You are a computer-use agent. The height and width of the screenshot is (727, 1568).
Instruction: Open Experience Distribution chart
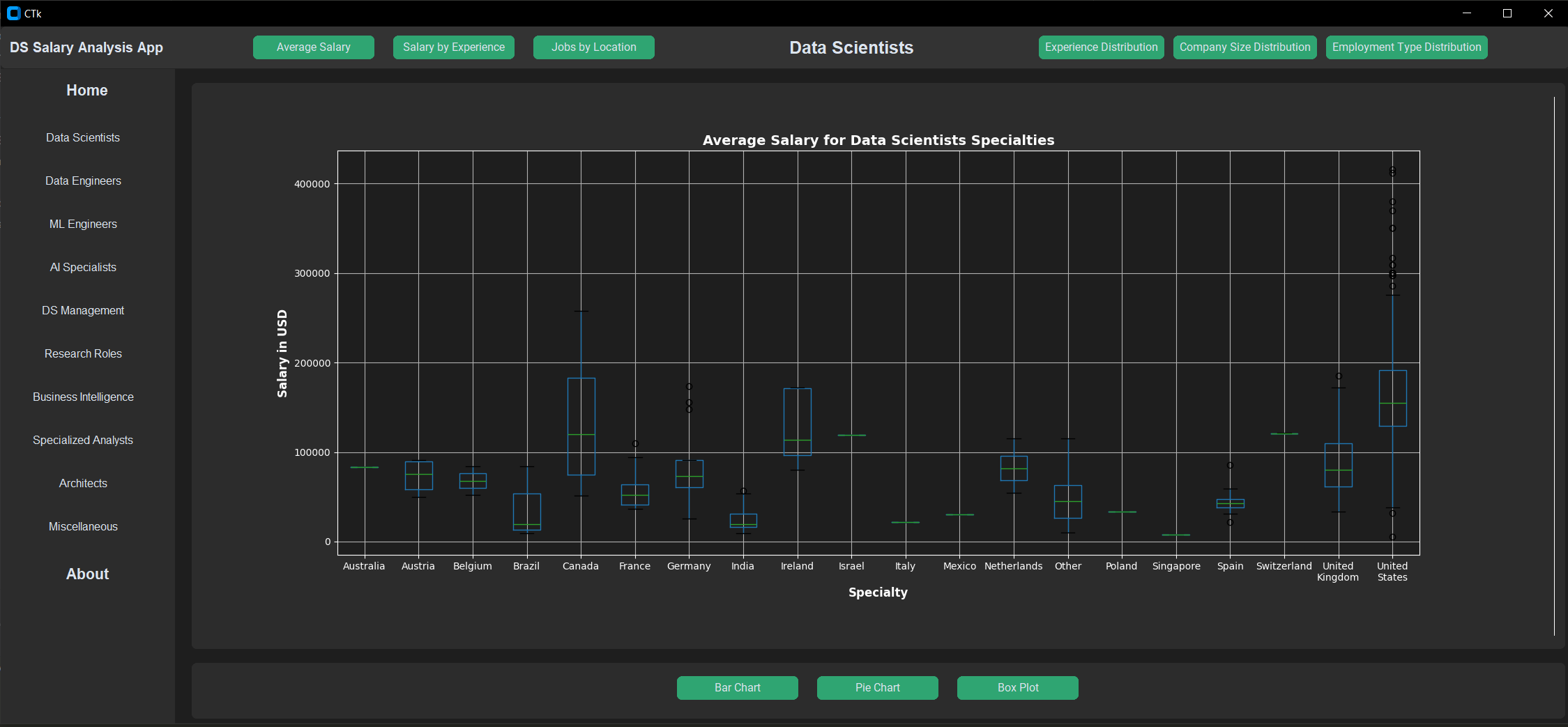(x=1100, y=47)
